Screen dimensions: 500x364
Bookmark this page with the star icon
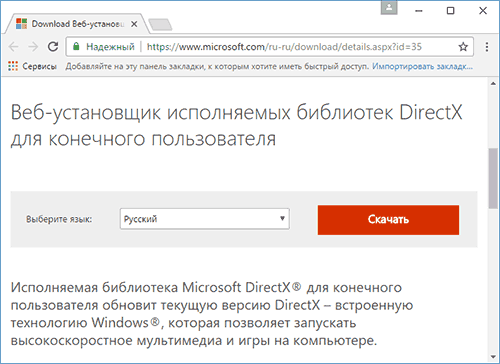[463, 47]
